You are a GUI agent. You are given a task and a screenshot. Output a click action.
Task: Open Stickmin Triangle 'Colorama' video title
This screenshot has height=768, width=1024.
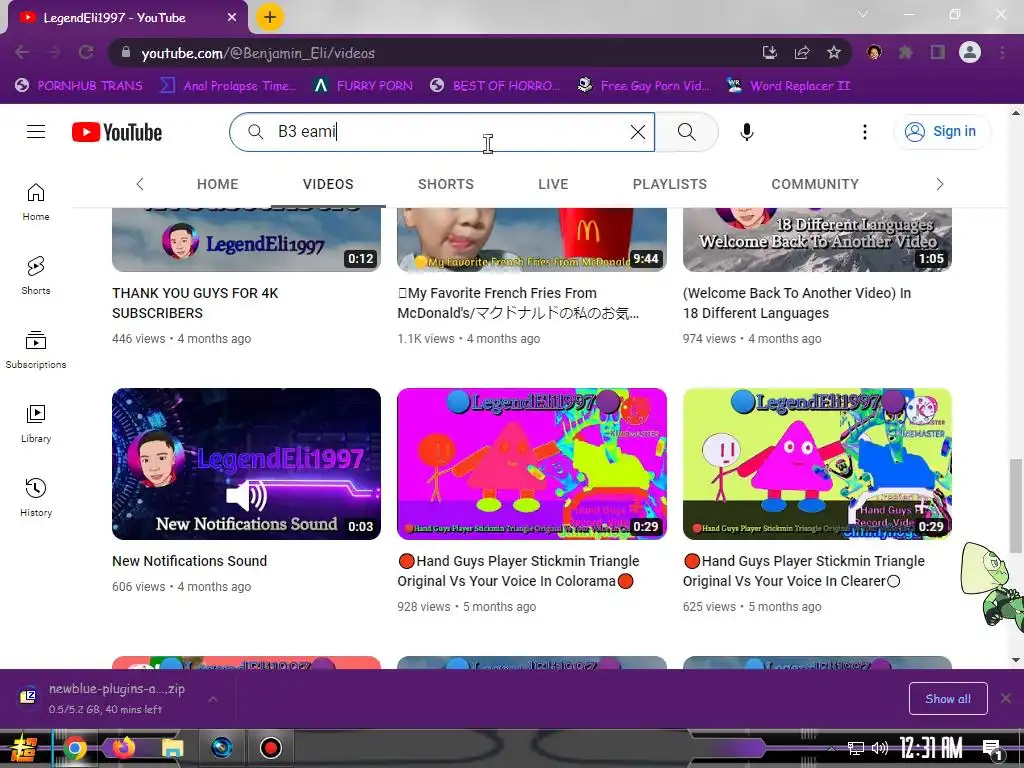518,571
